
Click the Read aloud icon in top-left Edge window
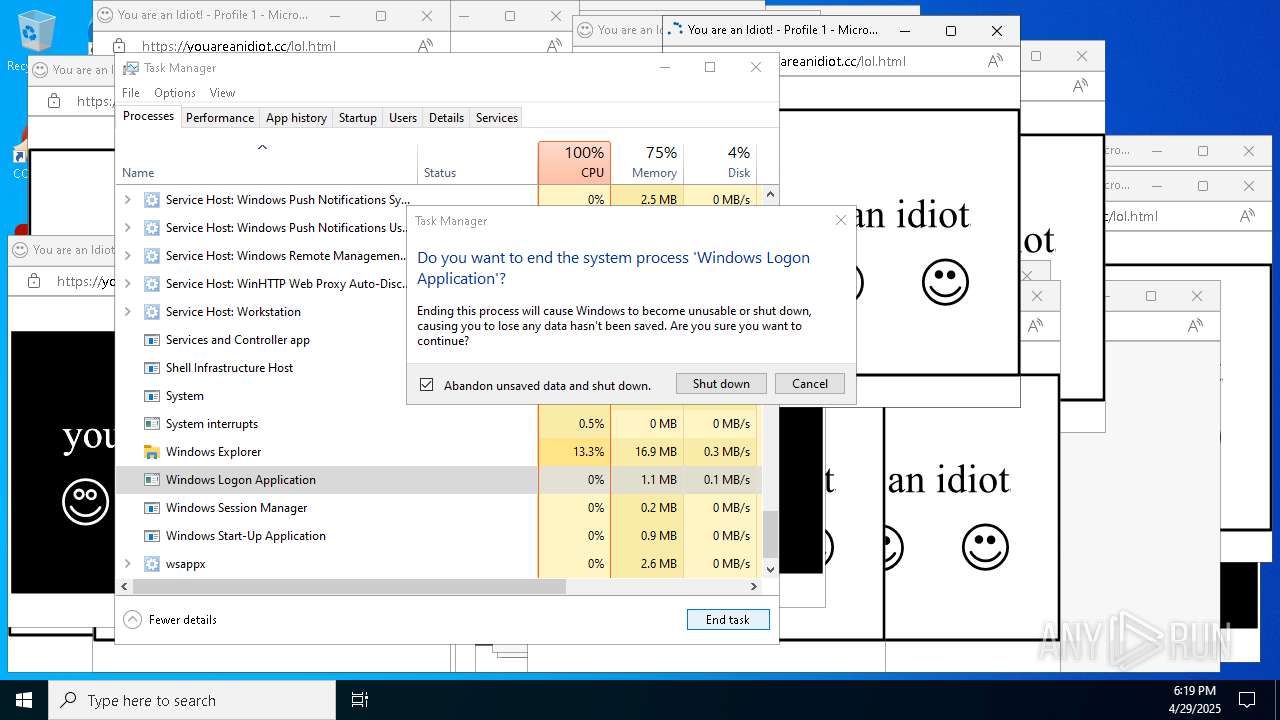click(425, 46)
